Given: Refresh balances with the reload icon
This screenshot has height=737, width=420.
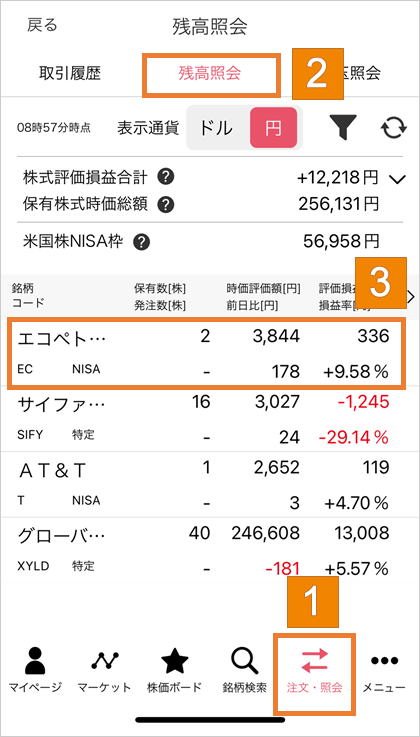Looking at the screenshot, I should [x=393, y=128].
